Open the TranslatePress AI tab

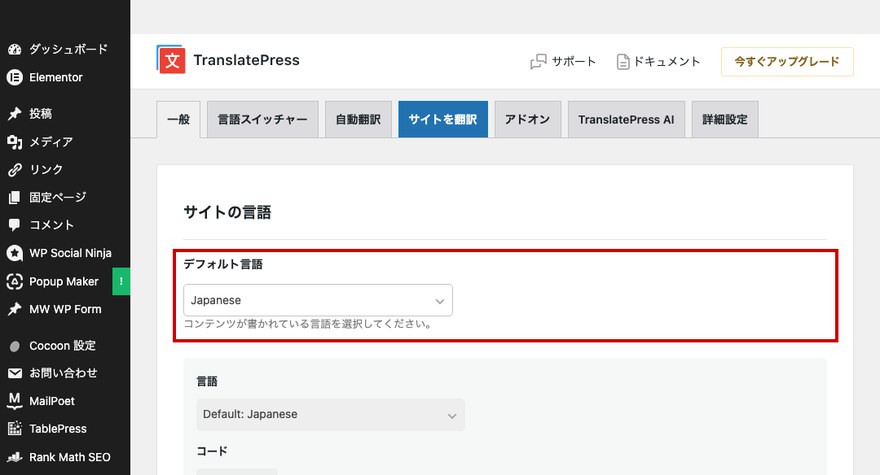point(626,119)
